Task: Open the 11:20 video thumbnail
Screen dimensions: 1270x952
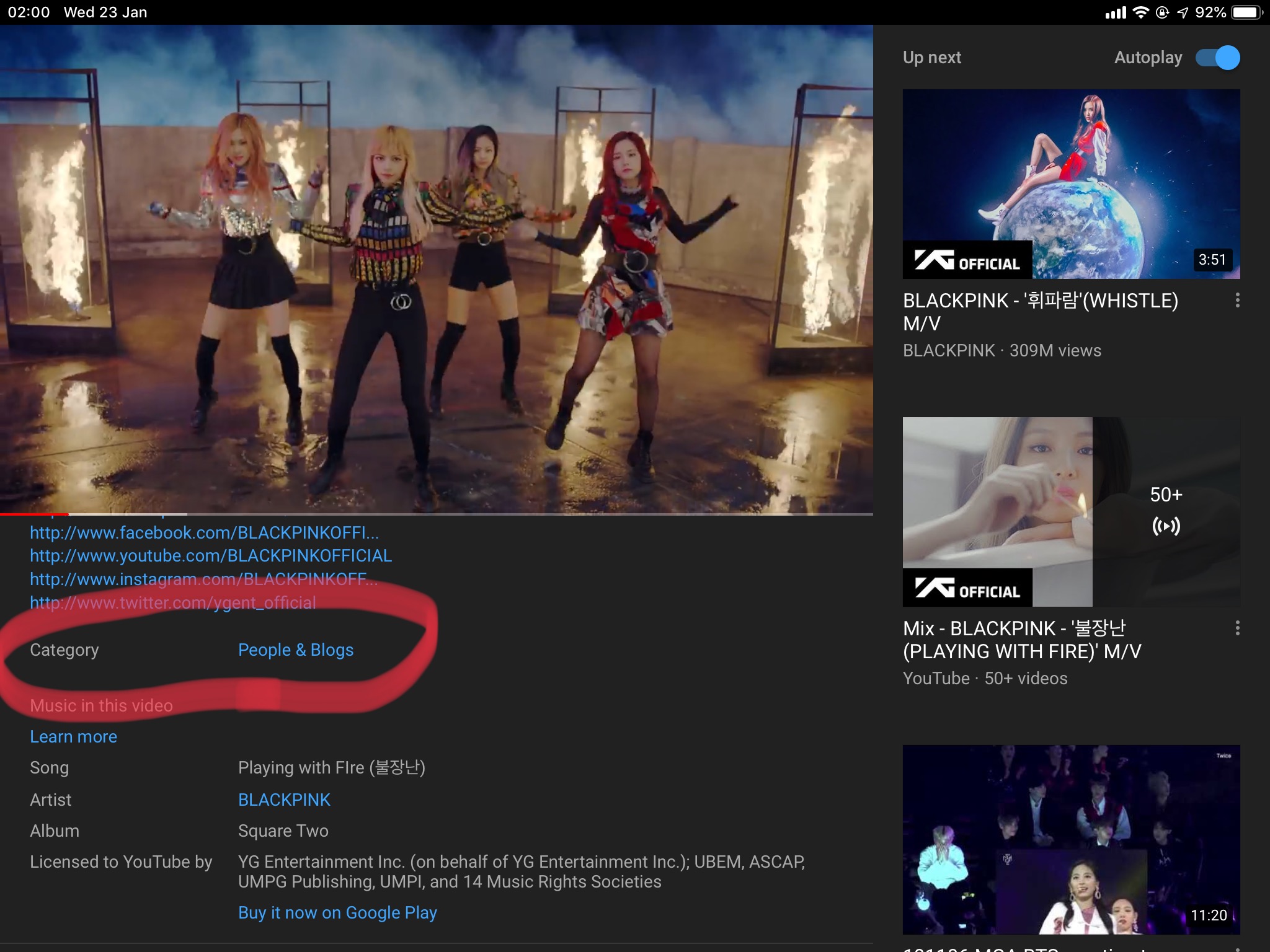Action: coord(1071,839)
